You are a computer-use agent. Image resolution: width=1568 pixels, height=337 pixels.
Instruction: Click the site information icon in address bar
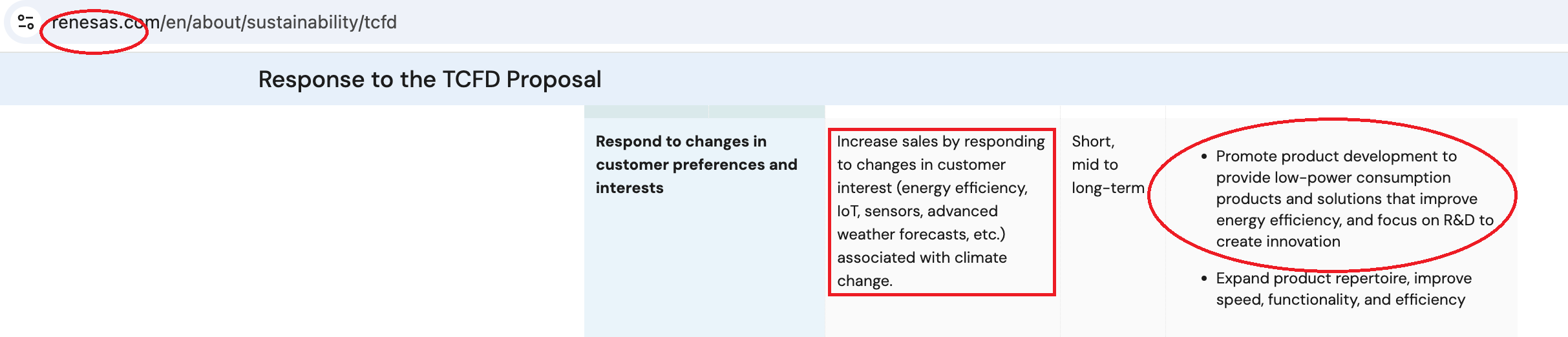click(26, 22)
